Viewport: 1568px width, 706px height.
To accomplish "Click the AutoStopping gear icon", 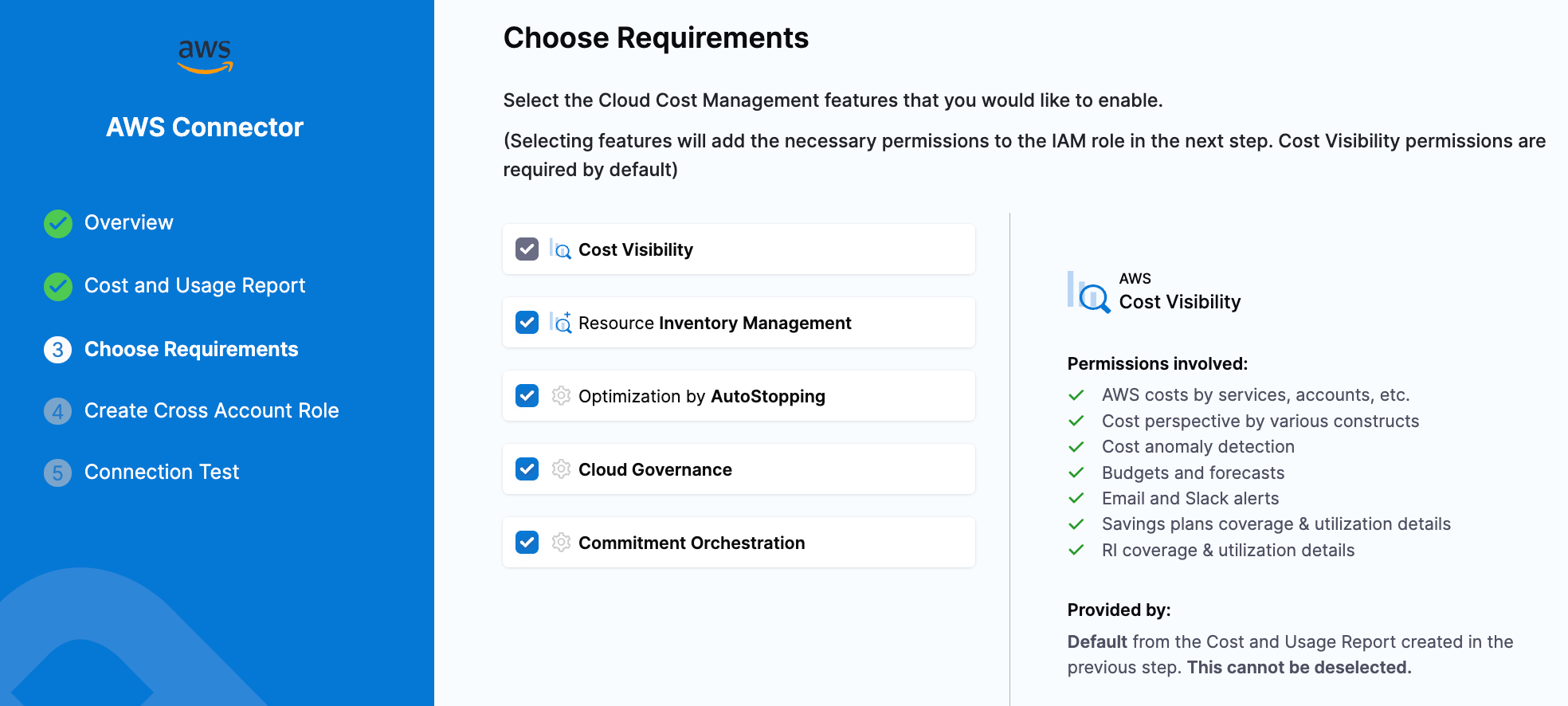I will (561, 396).
